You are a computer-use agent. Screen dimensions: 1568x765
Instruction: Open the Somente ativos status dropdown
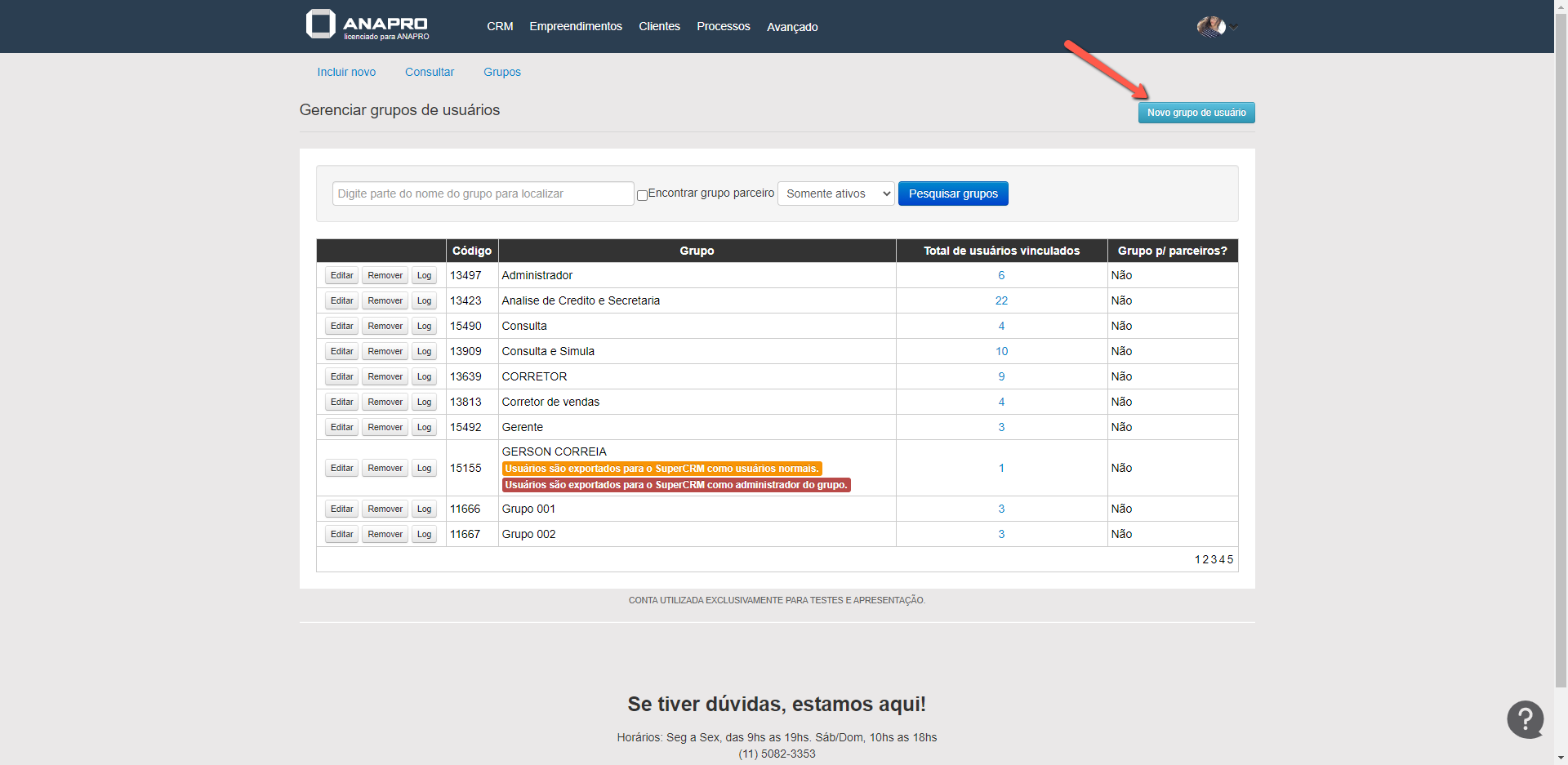tap(836, 193)
